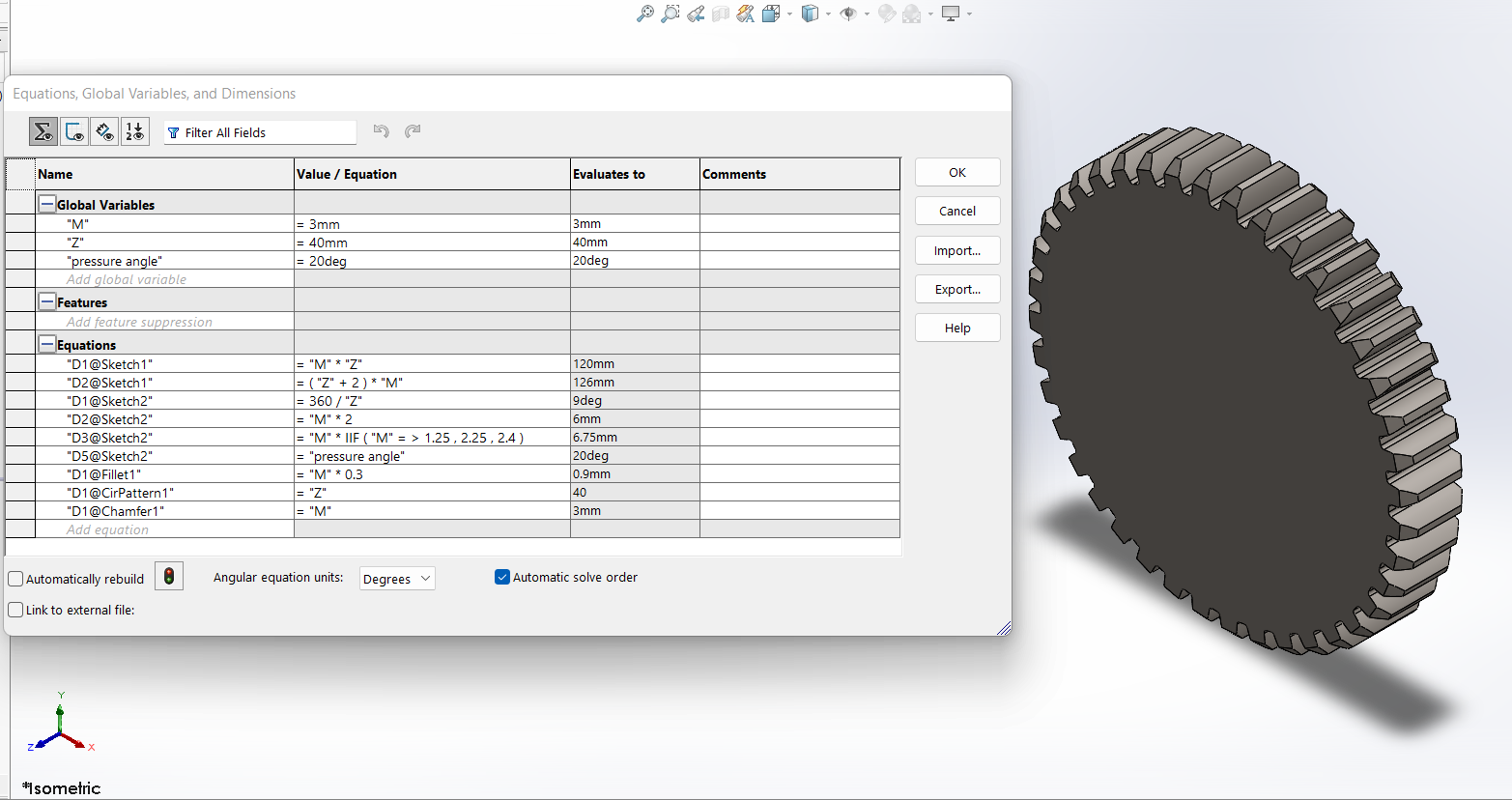The width and height of the screenshot is (1512, 800).
Task: Enable the Link to external file checkbox
Action: [15, 610]
